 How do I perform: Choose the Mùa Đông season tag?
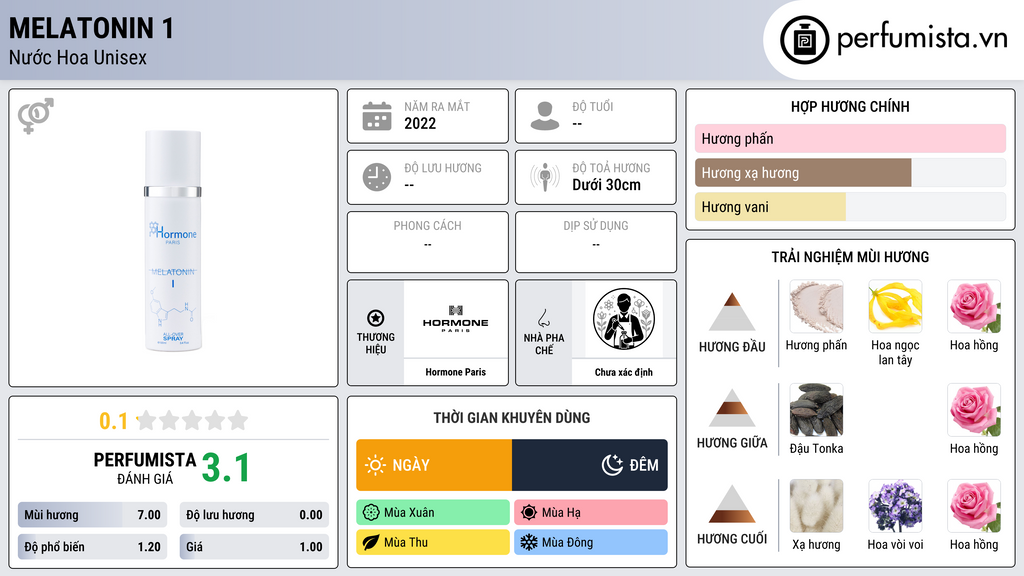click(x=591, y=542)
